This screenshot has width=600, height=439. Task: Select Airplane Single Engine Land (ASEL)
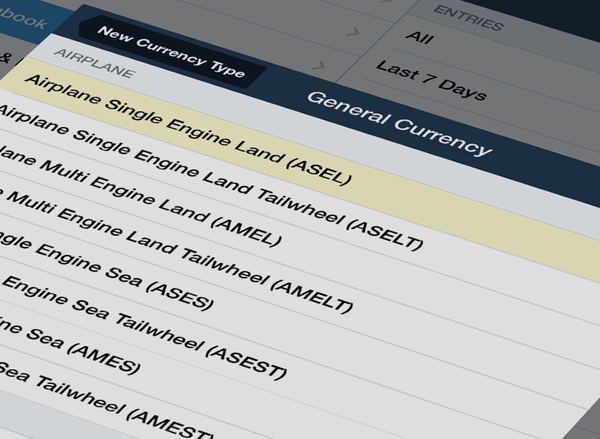(188, 131)
